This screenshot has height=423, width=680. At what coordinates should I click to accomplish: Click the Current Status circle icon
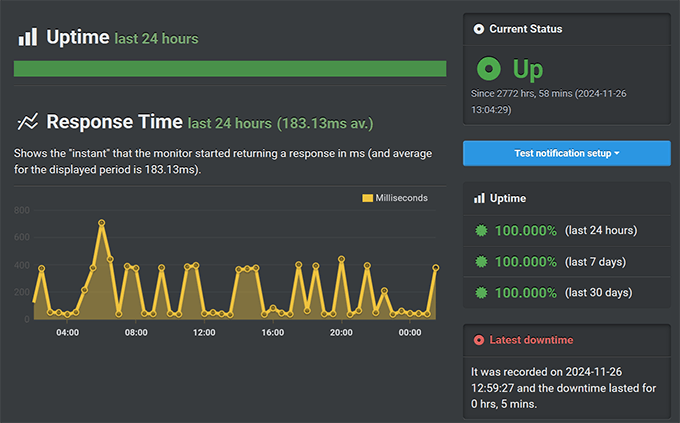[x=479, y=29]
